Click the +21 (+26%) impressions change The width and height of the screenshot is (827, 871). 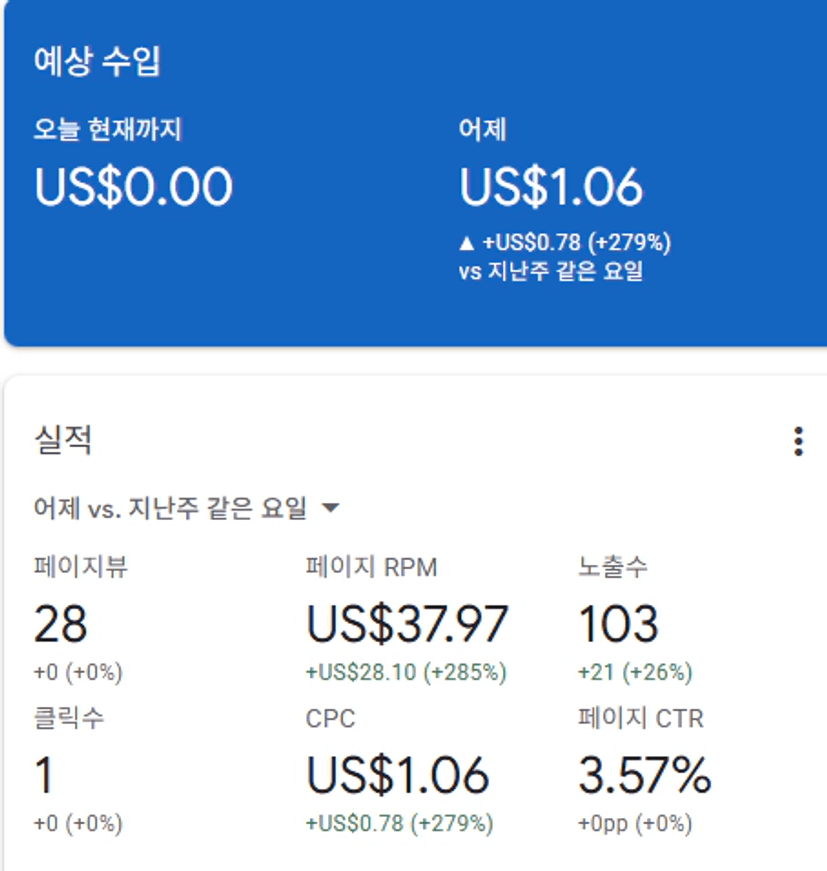click(635, 672)
